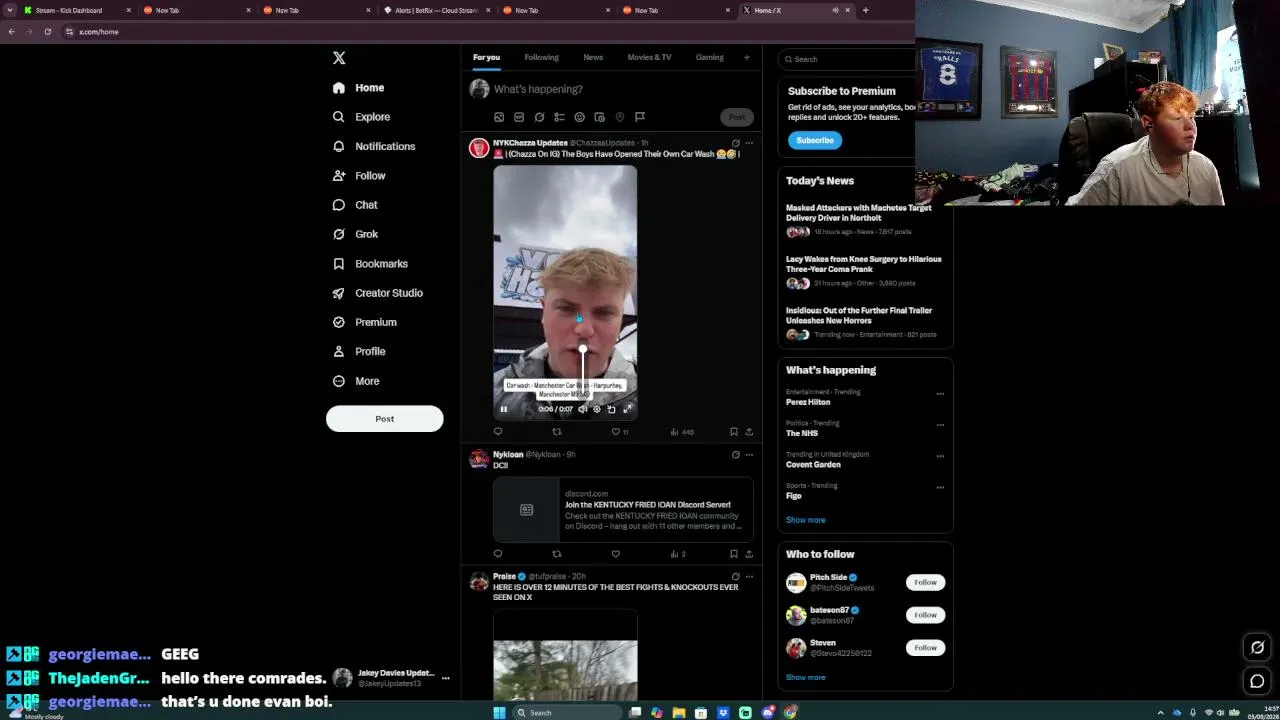This screenshot has height=720, width=1280.
Task: Repost the NYKChazza Updates post
Action: click(557, 432)
